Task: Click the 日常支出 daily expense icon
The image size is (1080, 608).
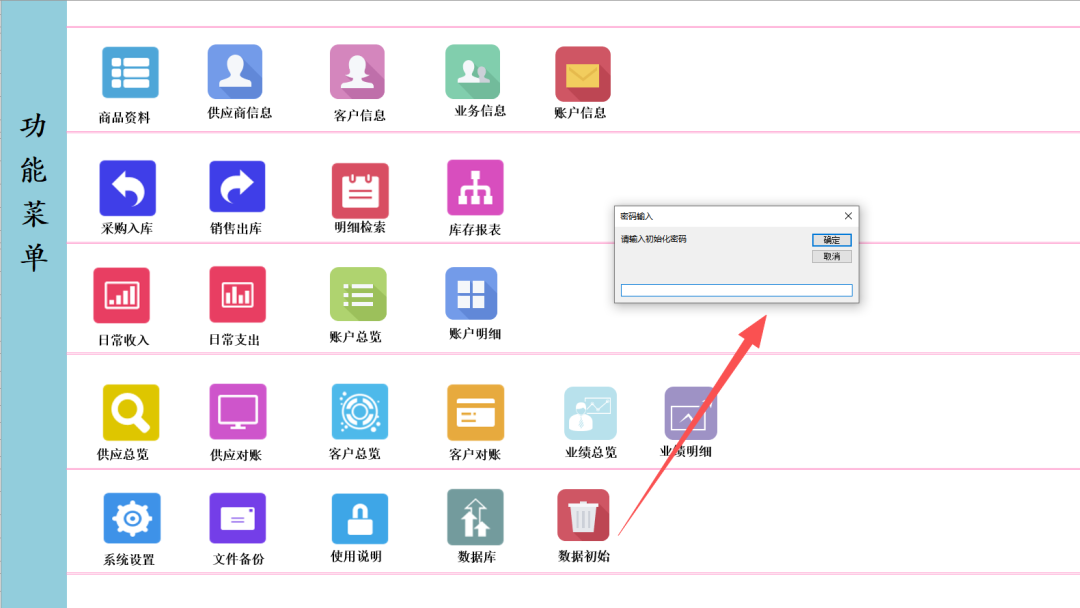Action: tap(237, 295)
